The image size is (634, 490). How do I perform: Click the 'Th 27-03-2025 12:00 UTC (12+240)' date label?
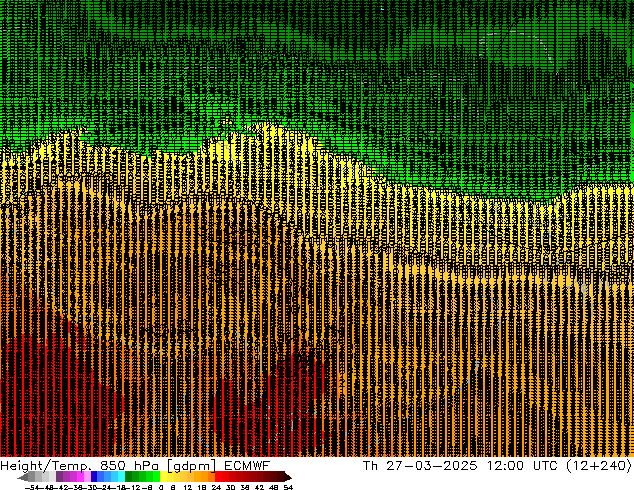pos(497,466)
